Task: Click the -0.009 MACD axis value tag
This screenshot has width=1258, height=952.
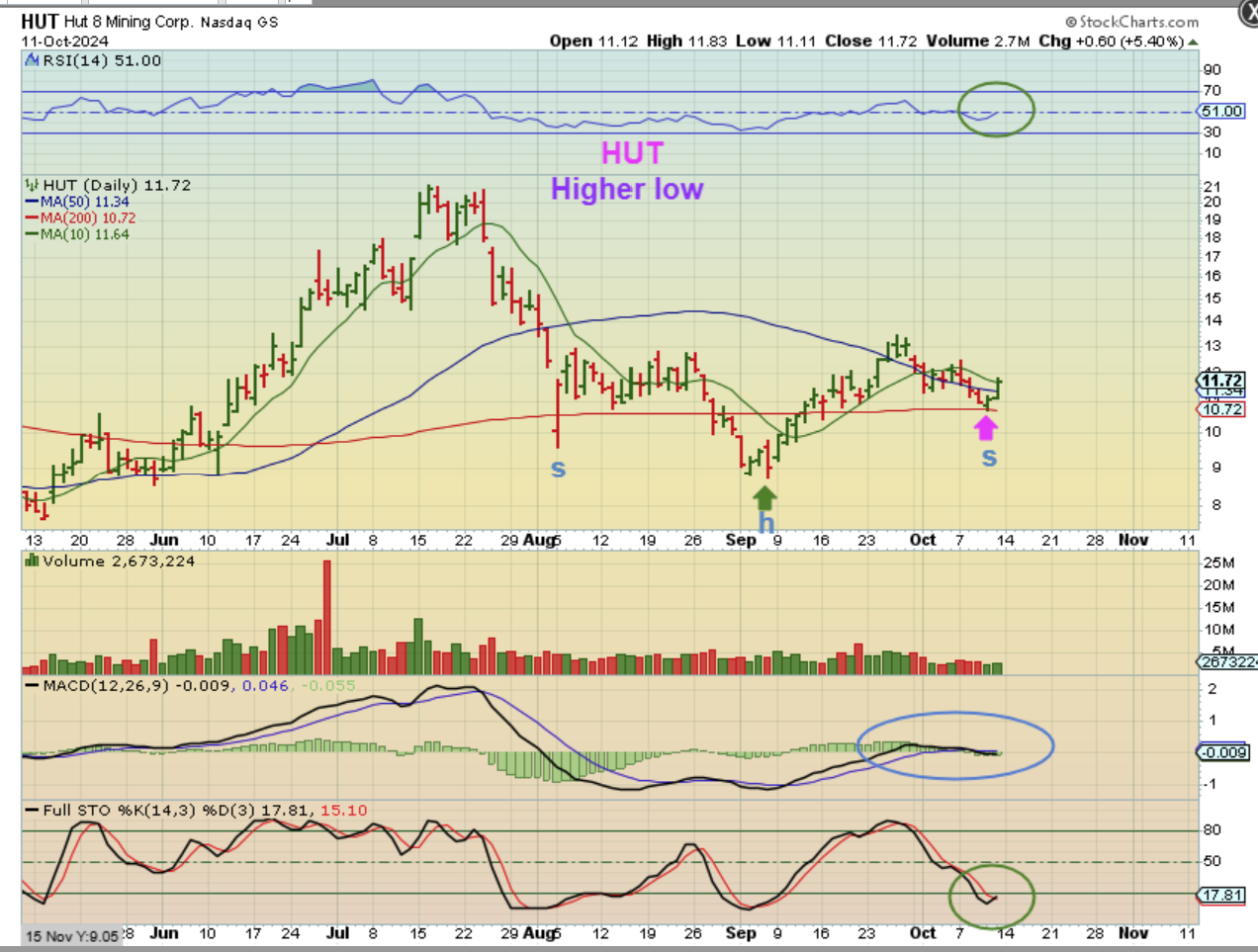Action: [x=1224, y=752]
